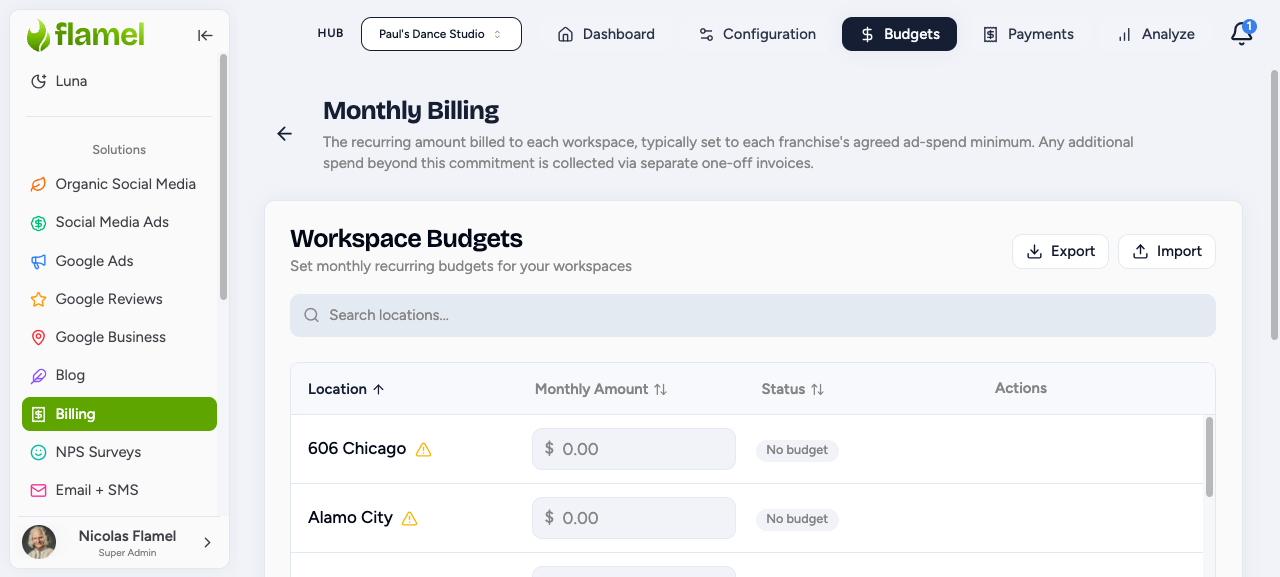Click the Flamel logo
Viewport: 1280px width, 577px height.
tap(86, 35)
